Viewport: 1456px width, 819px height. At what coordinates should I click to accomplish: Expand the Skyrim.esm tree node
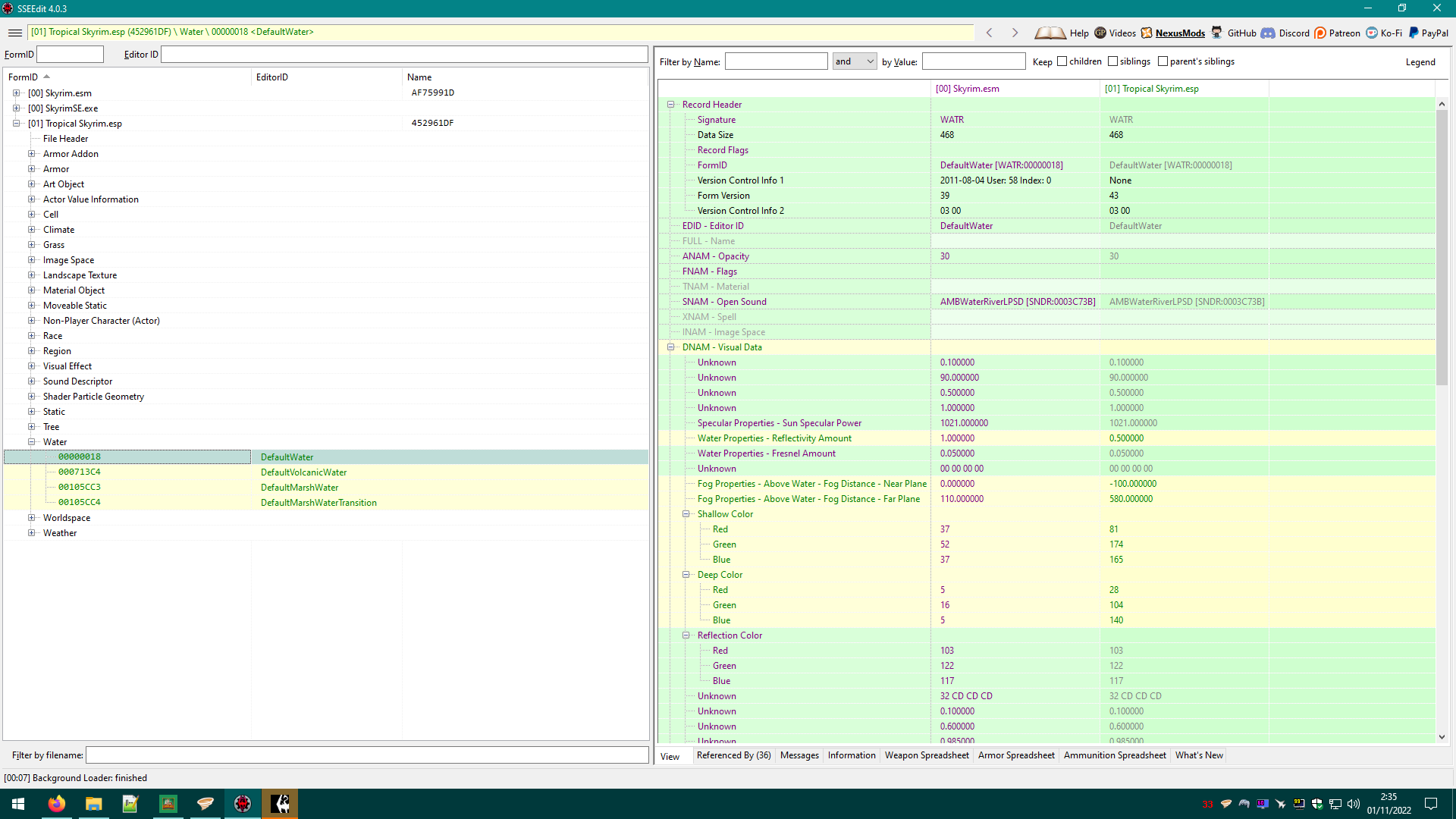point(16,93)
